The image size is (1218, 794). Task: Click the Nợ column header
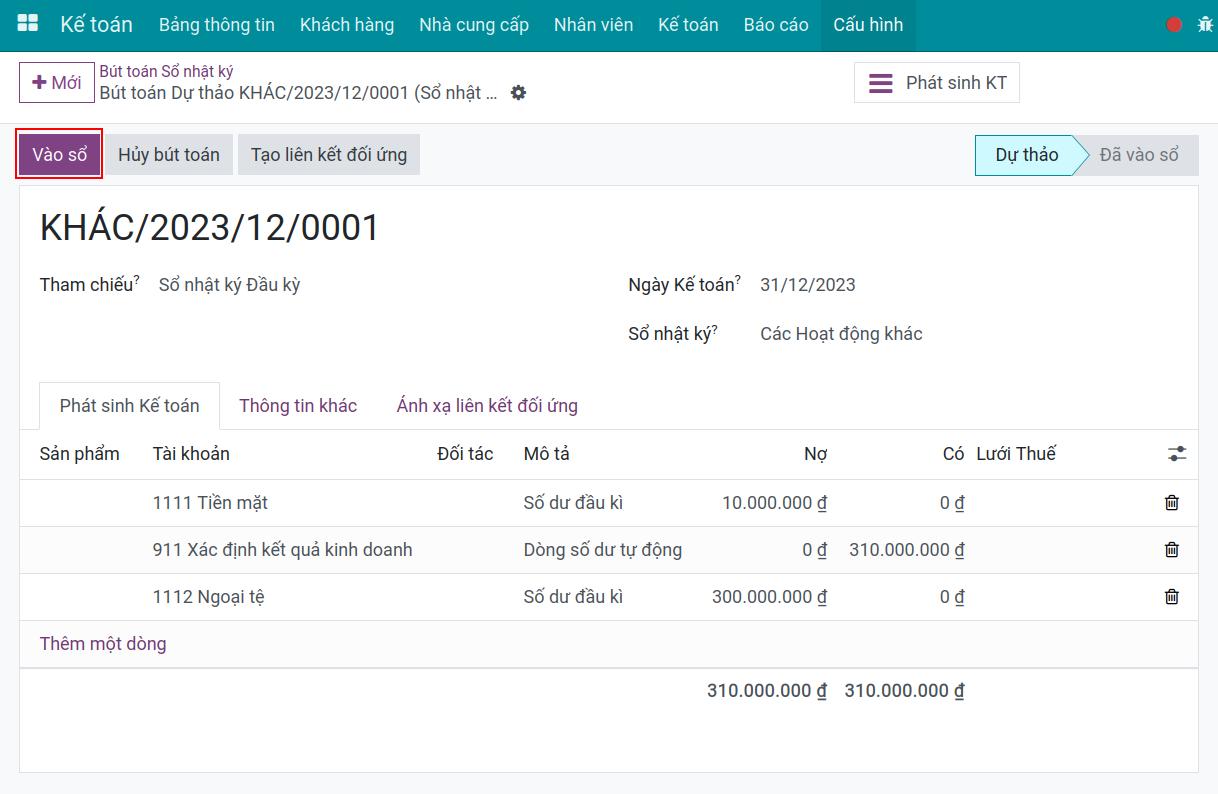coord(815,454)
